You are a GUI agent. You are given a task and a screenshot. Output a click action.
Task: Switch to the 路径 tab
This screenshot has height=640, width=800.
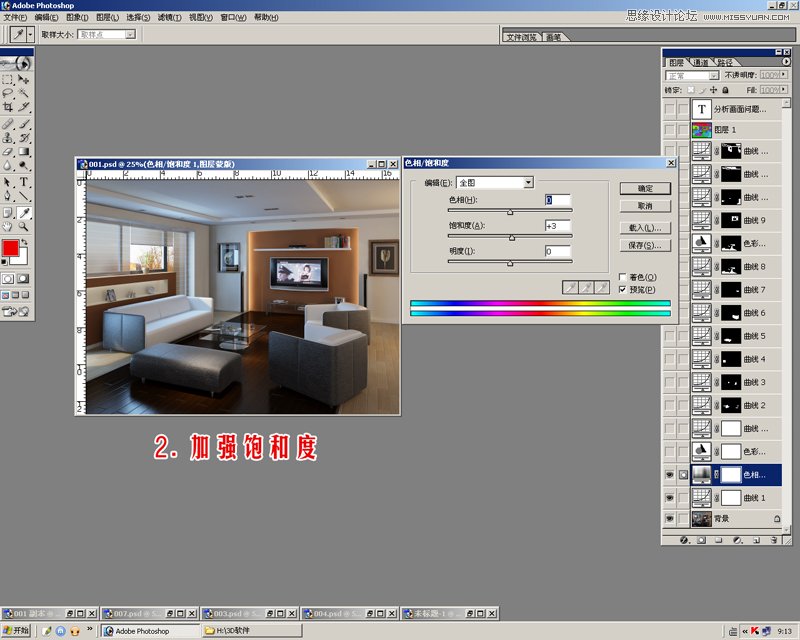pos(725,62)
